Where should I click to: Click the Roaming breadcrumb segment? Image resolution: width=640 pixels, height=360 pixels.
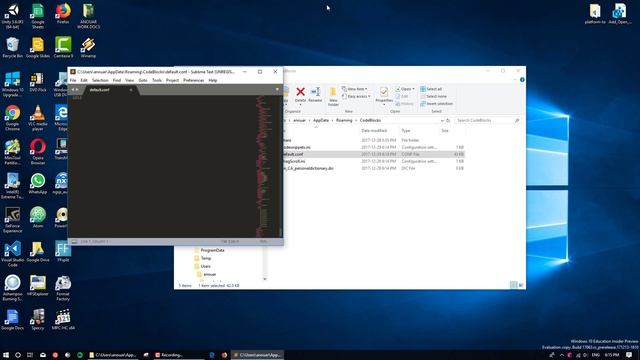click(344, 120)
